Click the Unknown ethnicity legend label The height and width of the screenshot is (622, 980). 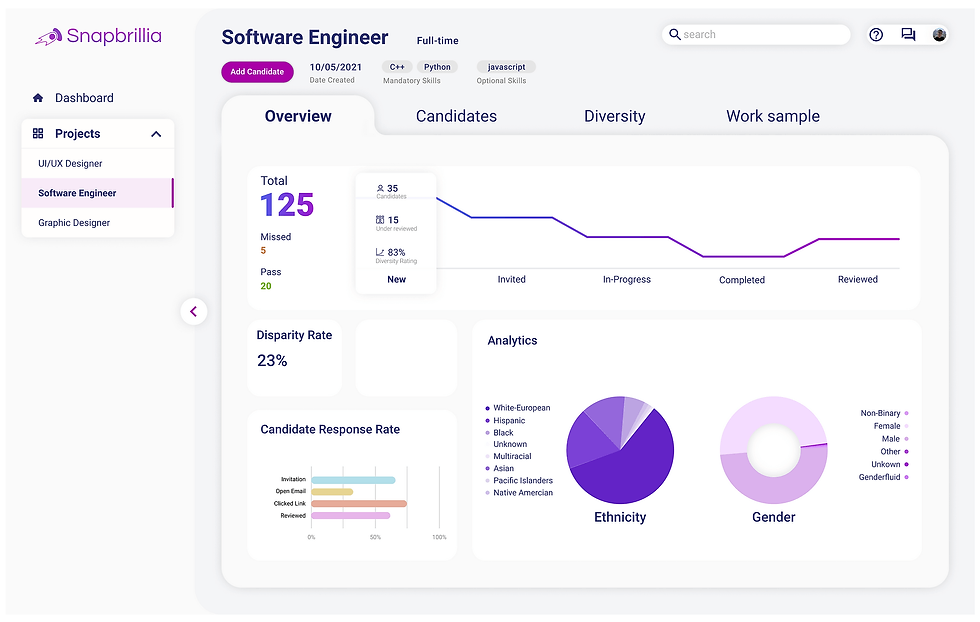tap(510, 444)
